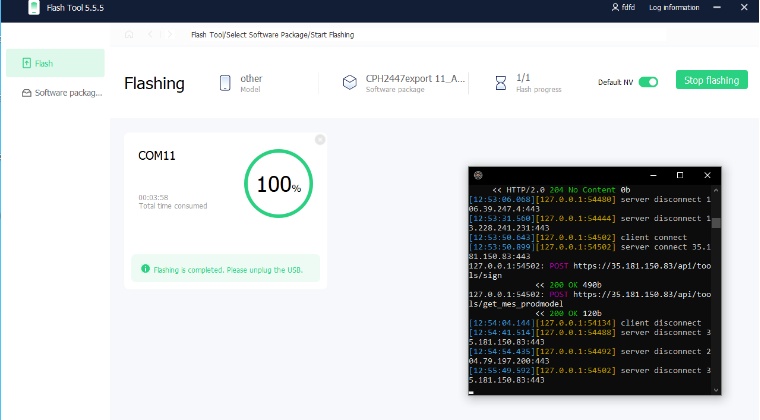Minimize the Flash Tool window
The width and height of the screenshot is (760, 420).
point(717,7)
